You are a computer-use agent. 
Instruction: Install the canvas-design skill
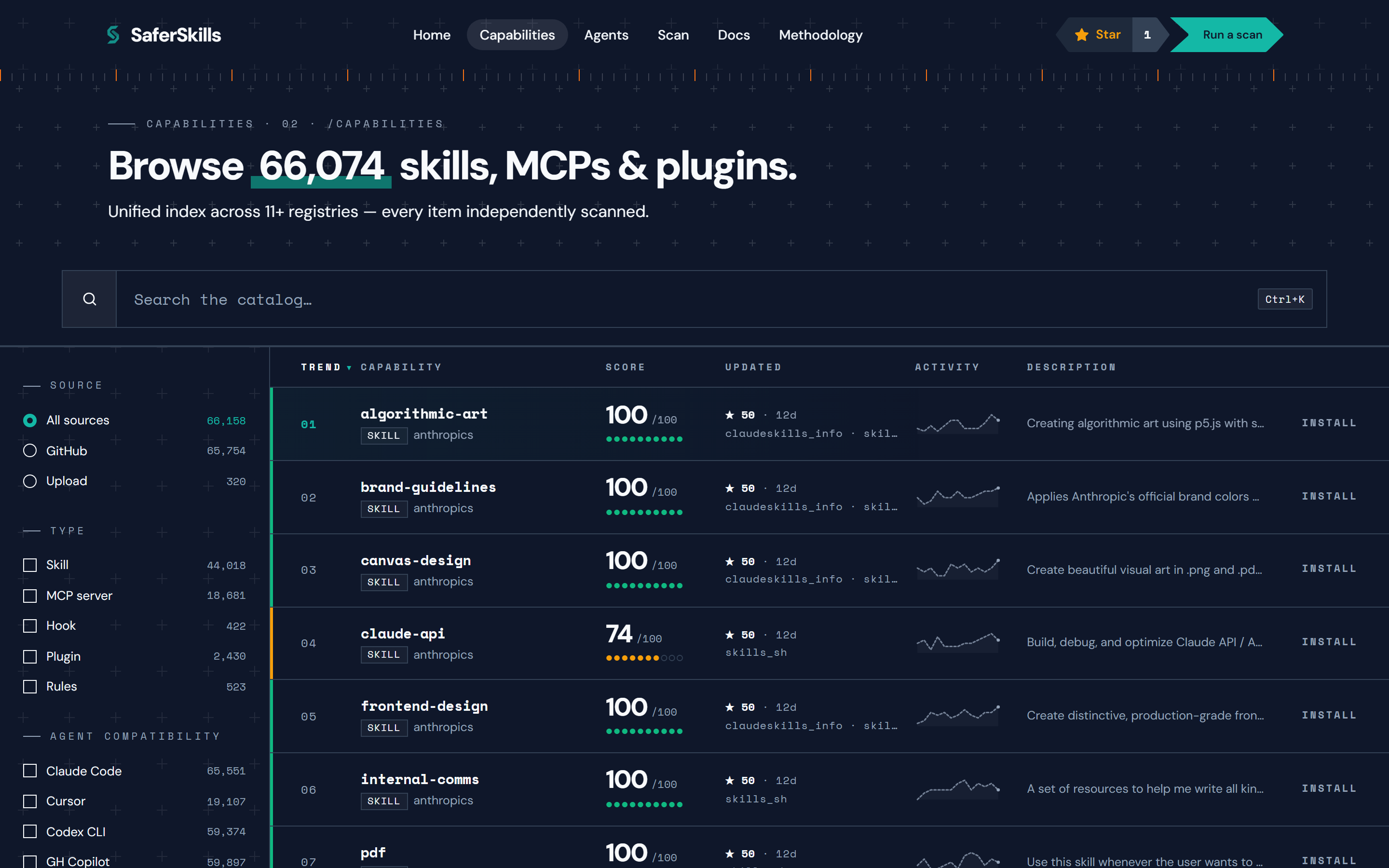pos(1329,569)
